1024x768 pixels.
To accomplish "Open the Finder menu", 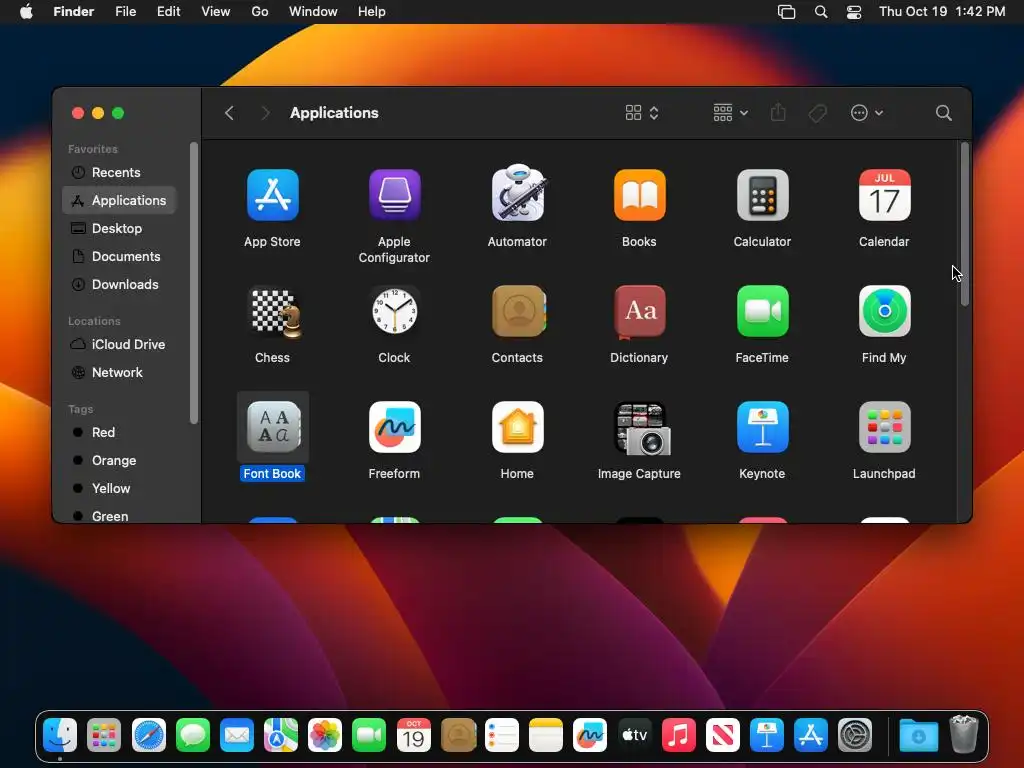I will 74,12.
